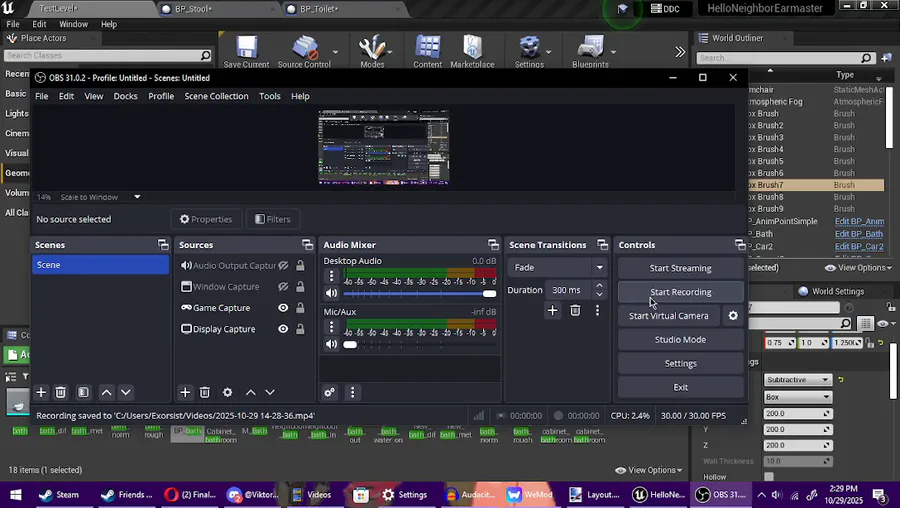Open Edit BP_Bath link in outliner

coord(859,234)
